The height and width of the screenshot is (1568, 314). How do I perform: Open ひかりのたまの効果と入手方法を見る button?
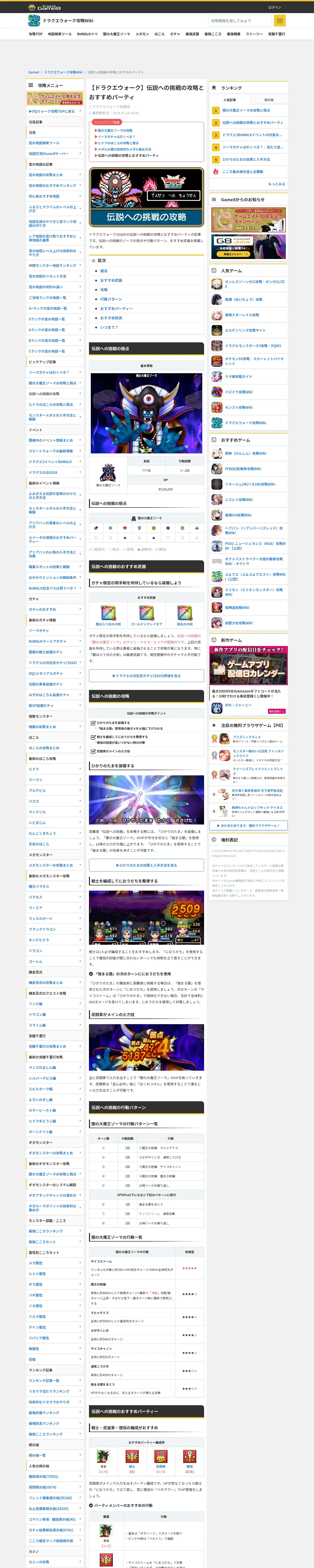(146, 865)
